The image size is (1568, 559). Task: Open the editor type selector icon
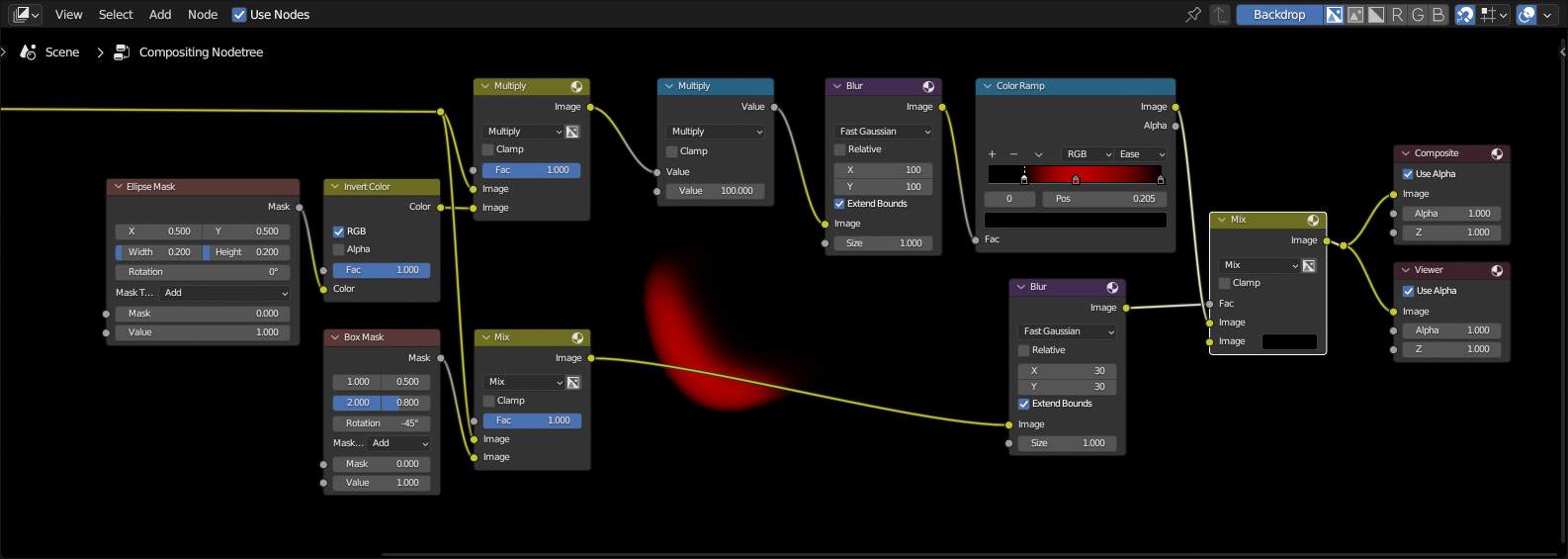[x=26, y=14]
